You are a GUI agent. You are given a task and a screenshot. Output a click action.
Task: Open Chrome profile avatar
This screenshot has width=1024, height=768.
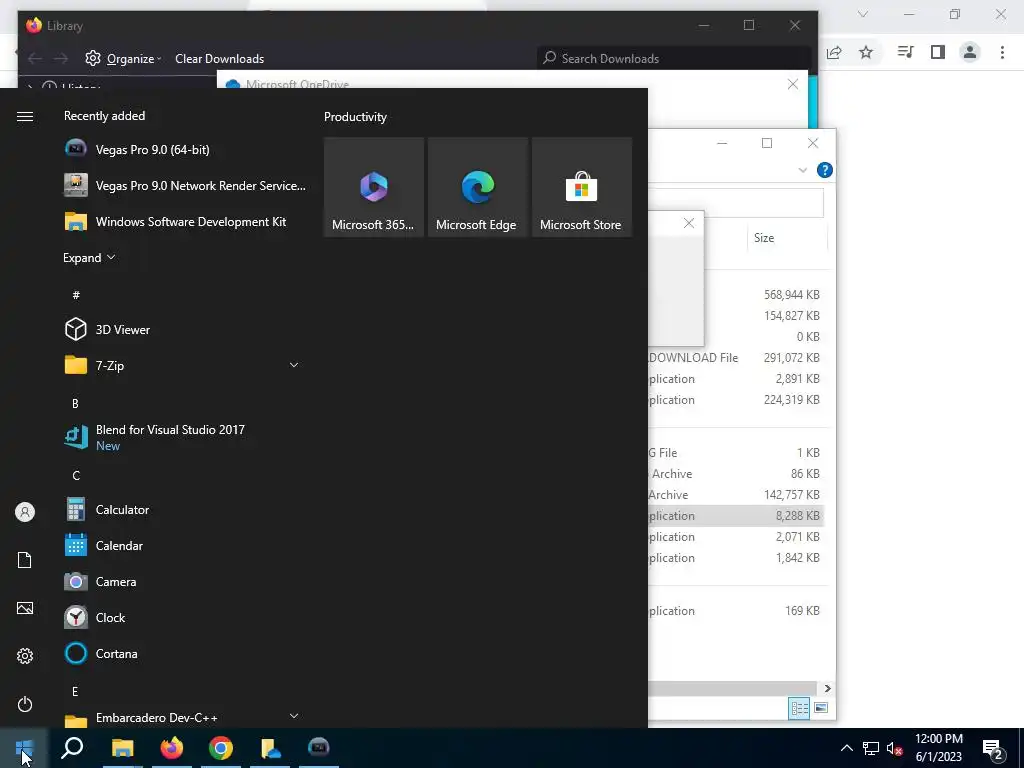(x=970, y=52)
